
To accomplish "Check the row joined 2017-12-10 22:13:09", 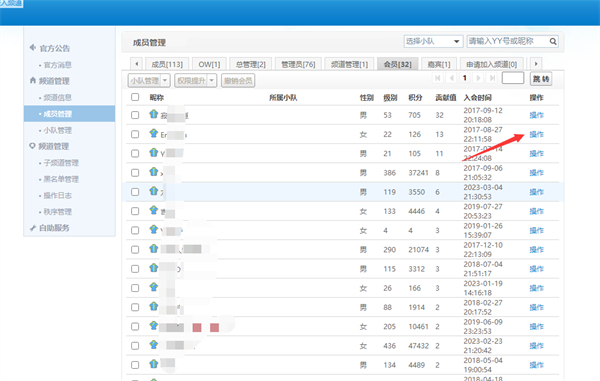I will (x=135, y=249).
